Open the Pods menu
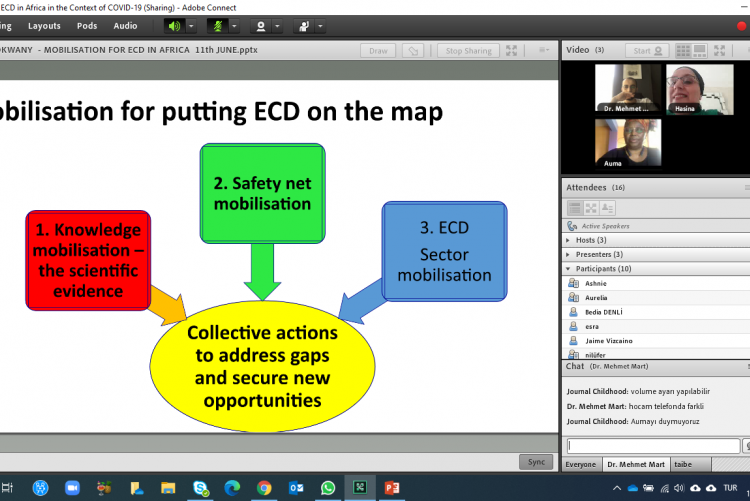 pos(87,26)
